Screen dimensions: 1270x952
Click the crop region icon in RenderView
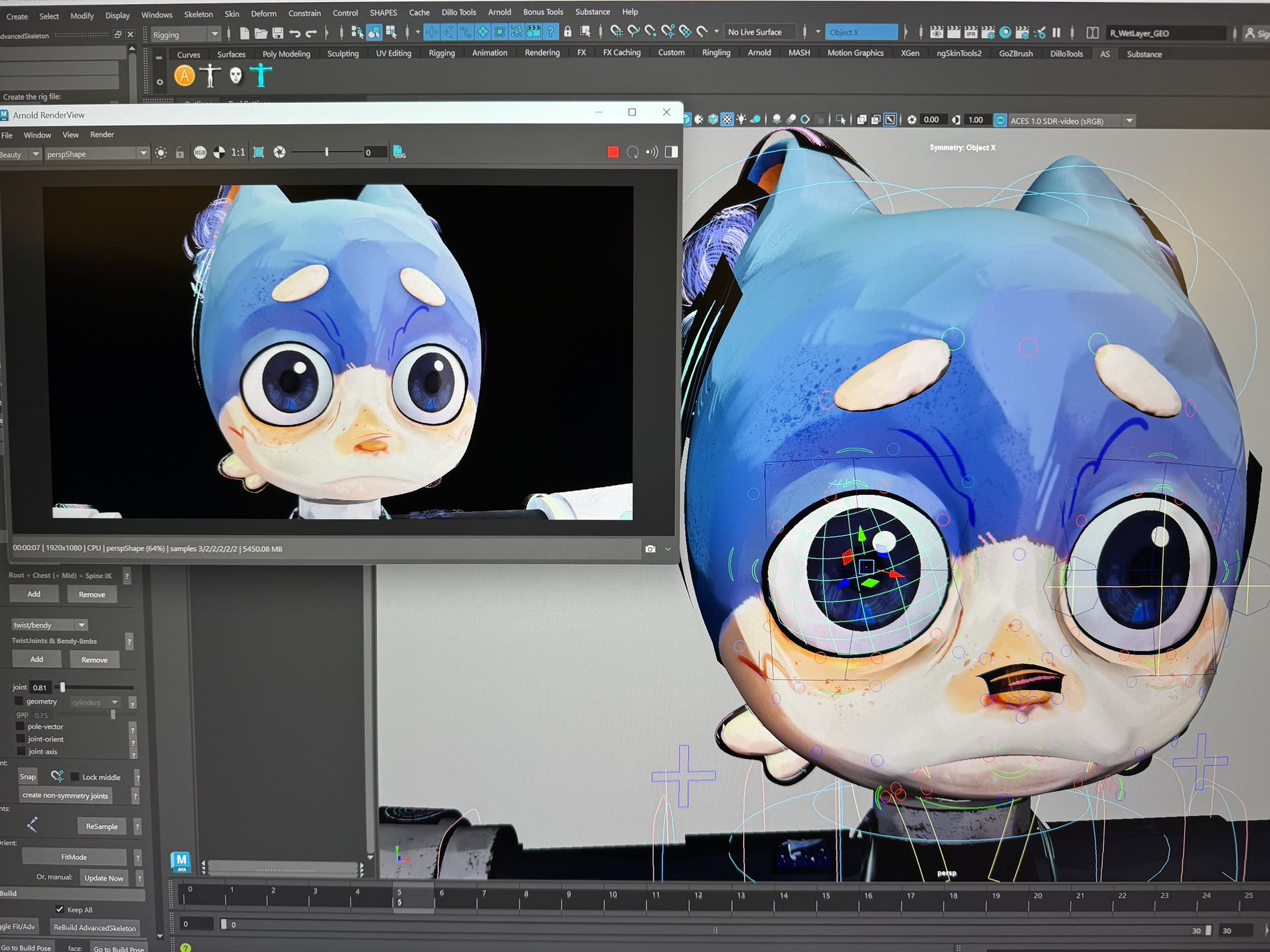[x=259, y=152]
